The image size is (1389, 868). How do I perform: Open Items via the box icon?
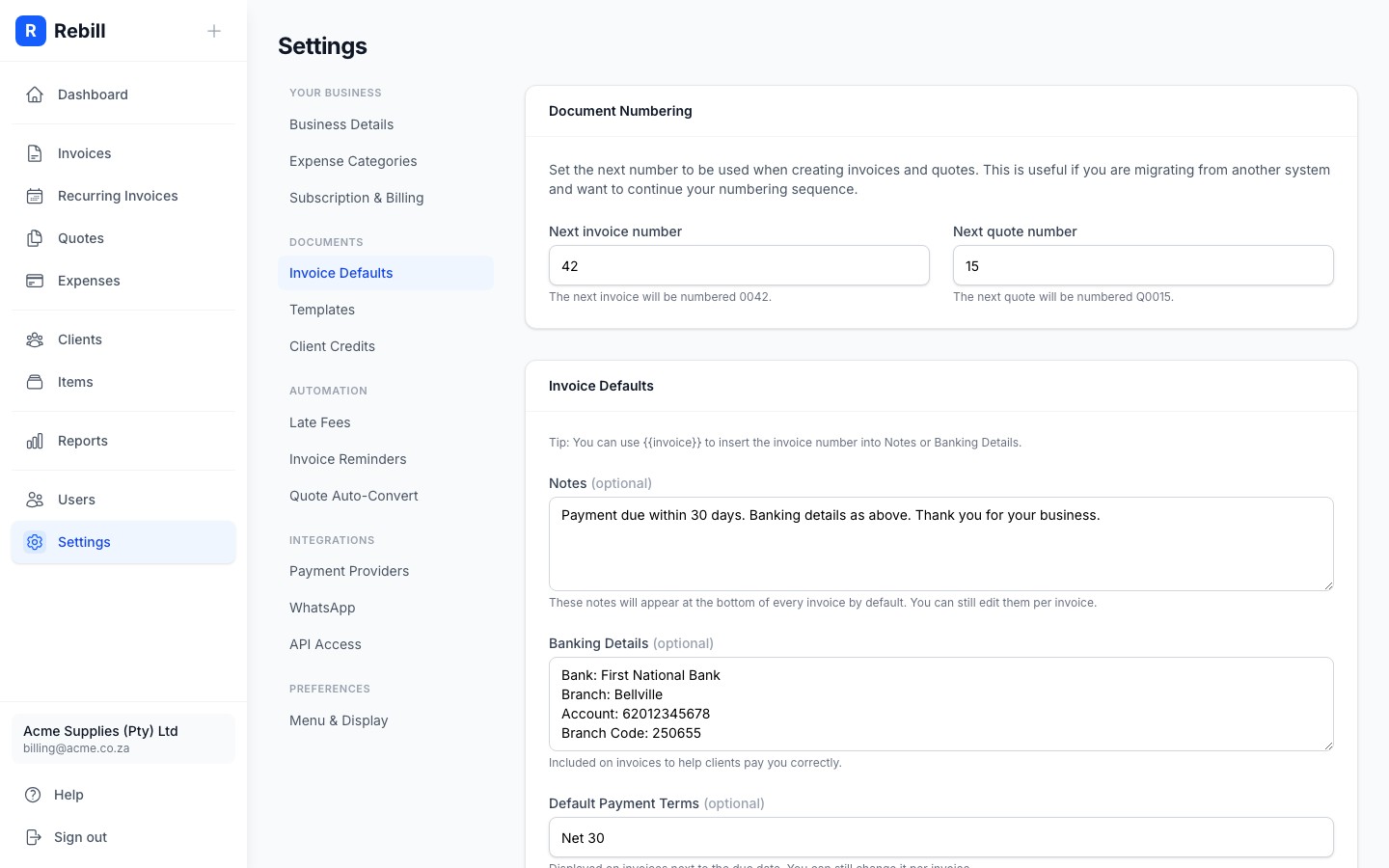click(35, 381)
